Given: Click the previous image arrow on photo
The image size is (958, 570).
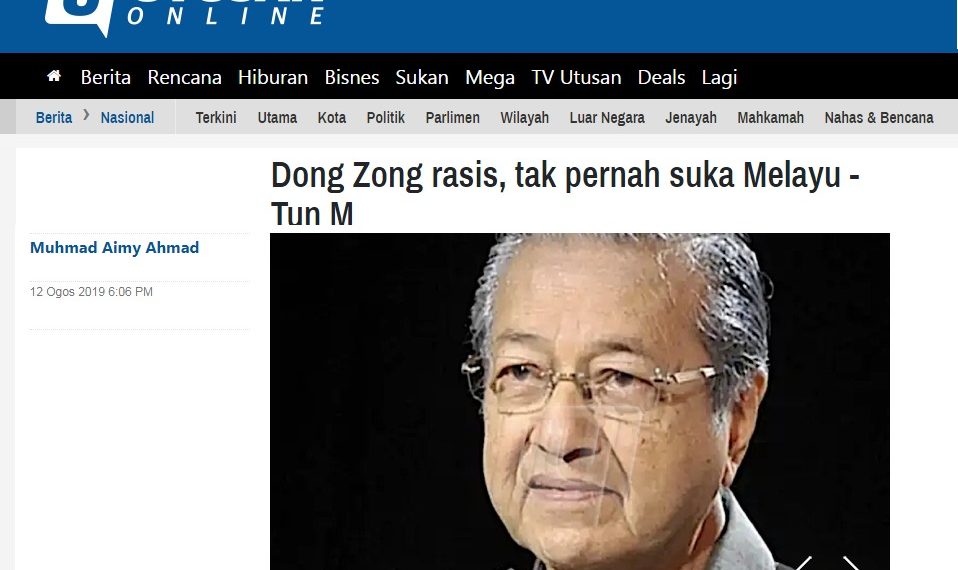Looking at the screenshot, I should pos(803,563).
